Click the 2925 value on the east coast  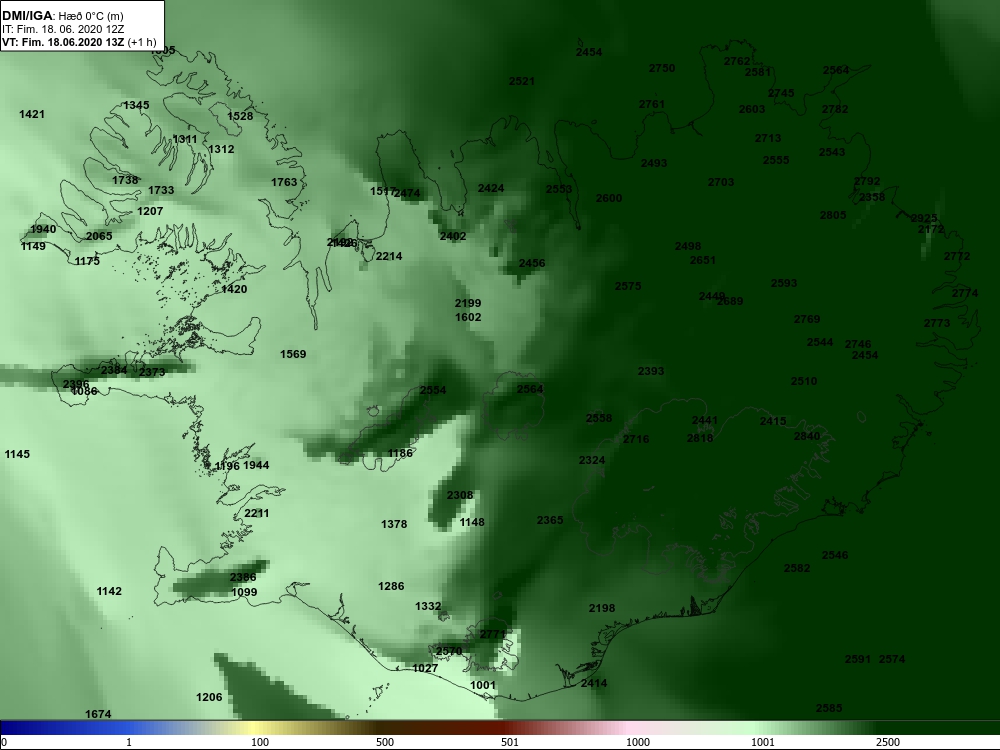924,219
